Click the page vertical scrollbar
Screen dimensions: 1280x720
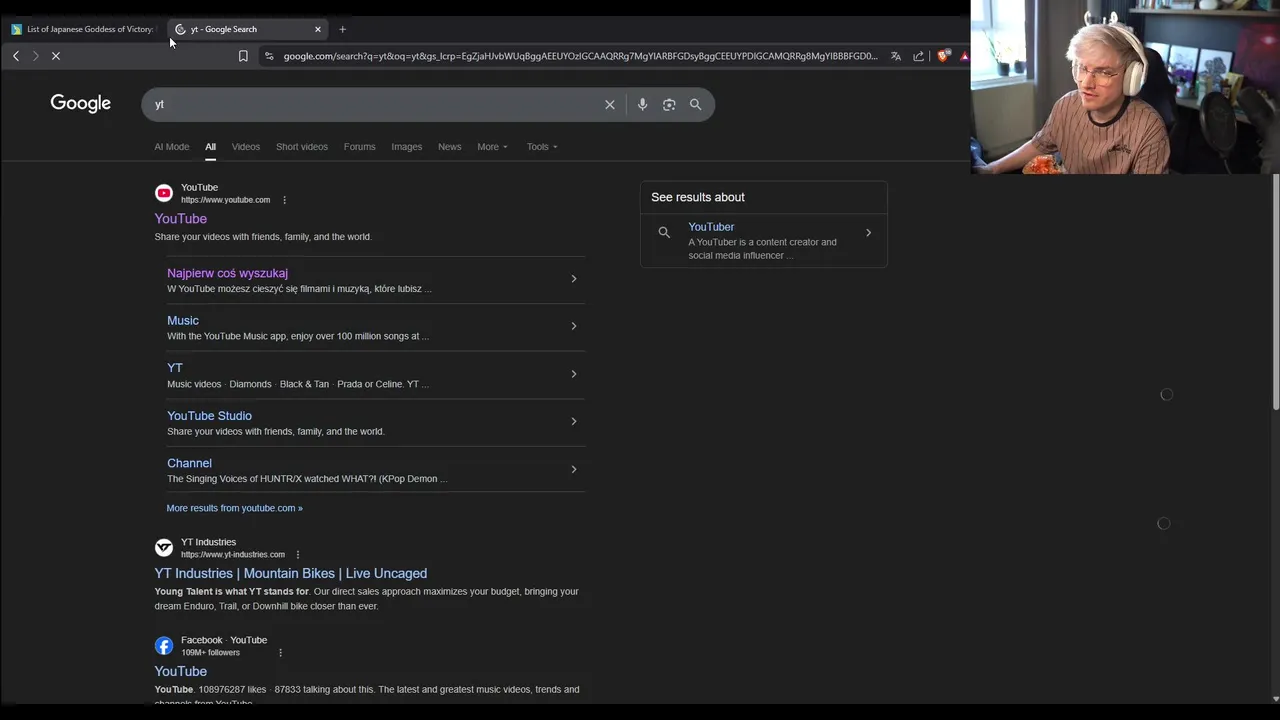pos(1275,290)
